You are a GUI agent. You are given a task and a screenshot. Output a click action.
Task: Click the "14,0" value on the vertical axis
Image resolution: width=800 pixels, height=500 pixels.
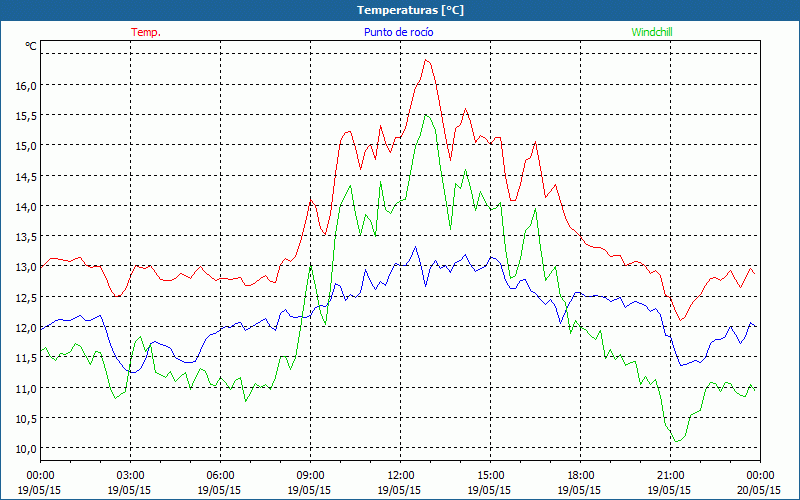click(x=26, y=207)
